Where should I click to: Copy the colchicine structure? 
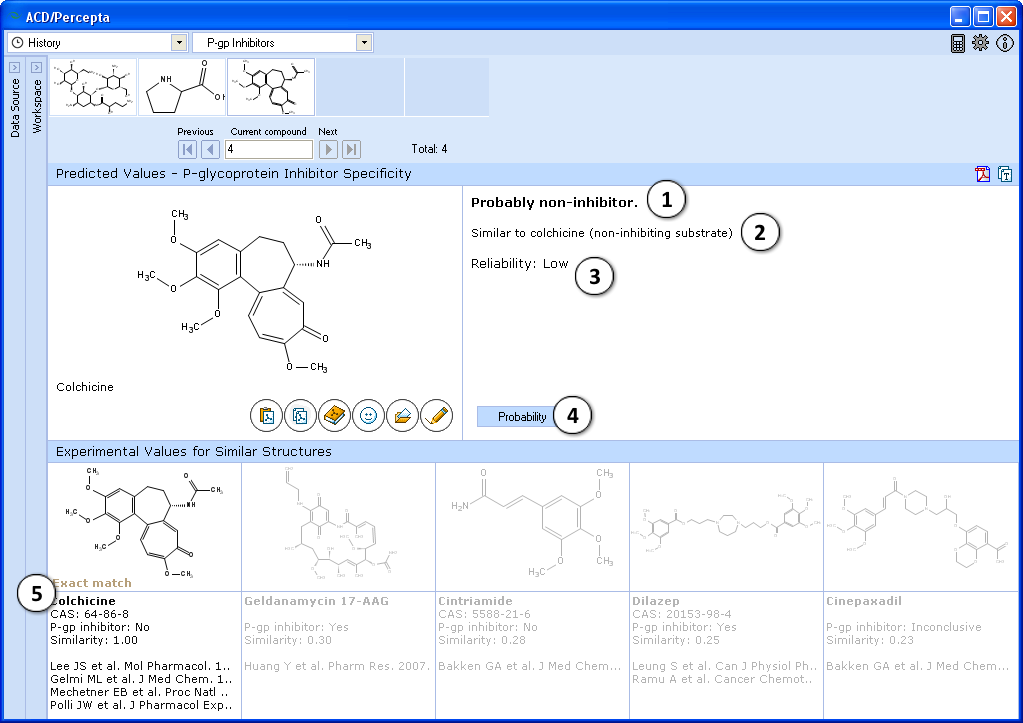coord(301,416)
